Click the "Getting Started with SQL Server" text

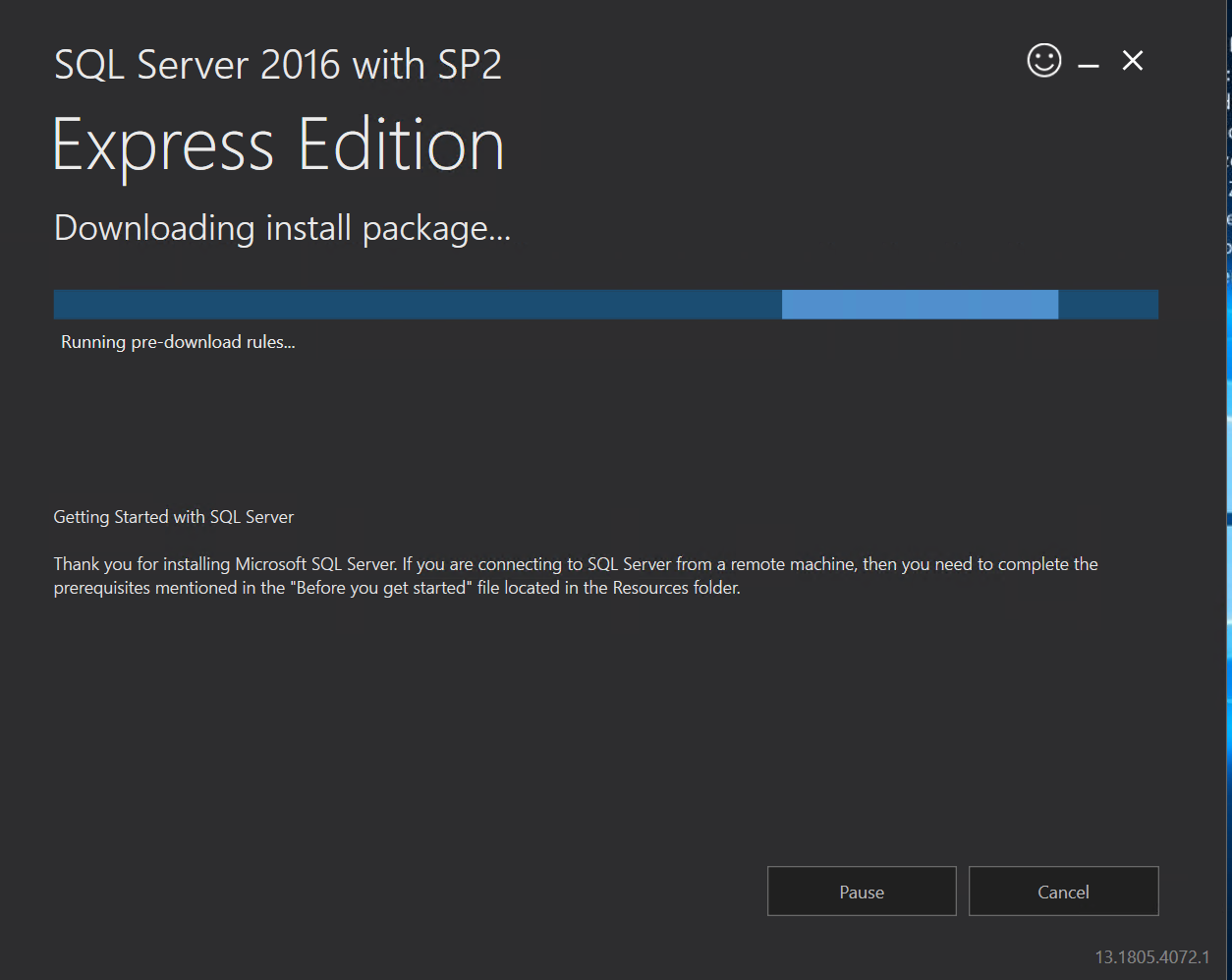pyautogui.click(x=174, y=517)
